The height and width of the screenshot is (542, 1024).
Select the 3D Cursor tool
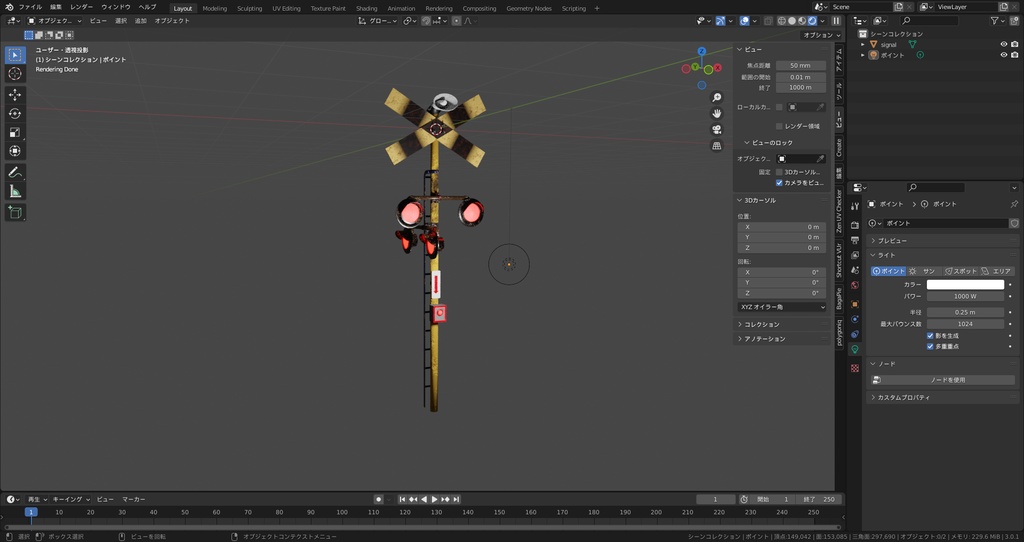pos(15,74)
